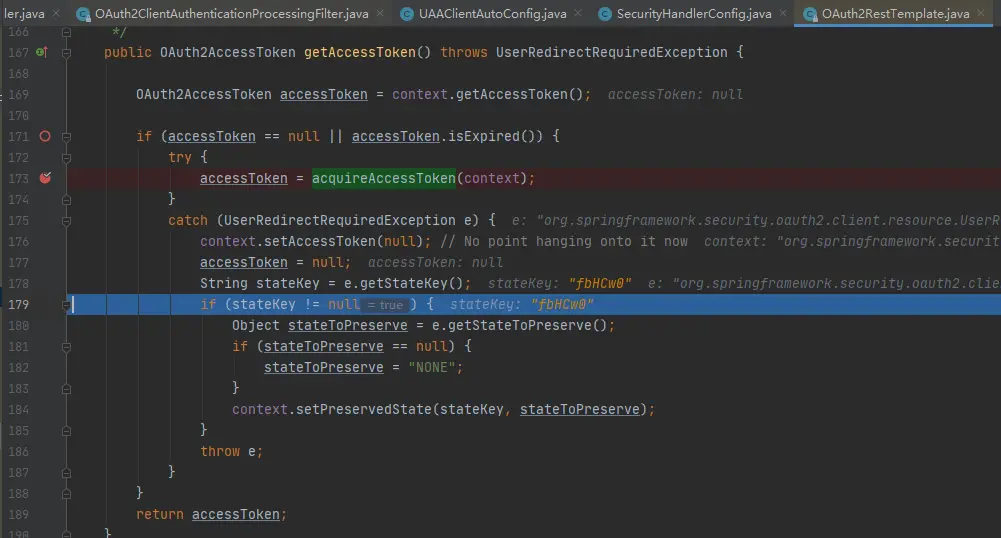Click UserRedirectRequiredException in the throws clause
Viewport: 1001px width, 538px height.
point(612,52)
